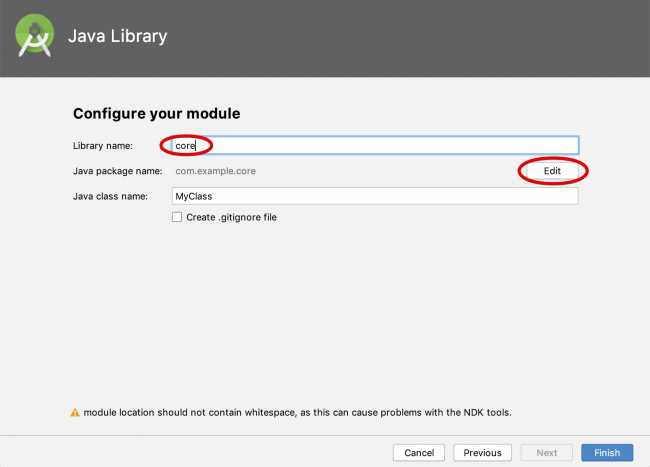Finish creating the Java library
650x467 pixels.
pos(607,452)
